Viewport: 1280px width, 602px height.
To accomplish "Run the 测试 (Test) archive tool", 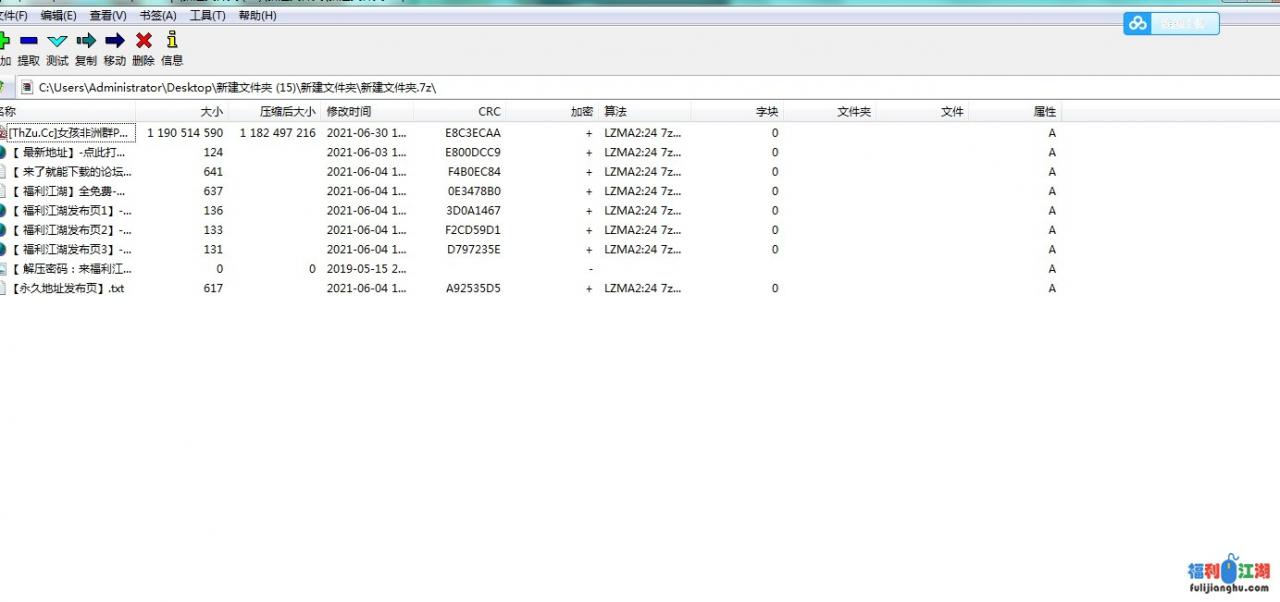I will pos(57,41).
